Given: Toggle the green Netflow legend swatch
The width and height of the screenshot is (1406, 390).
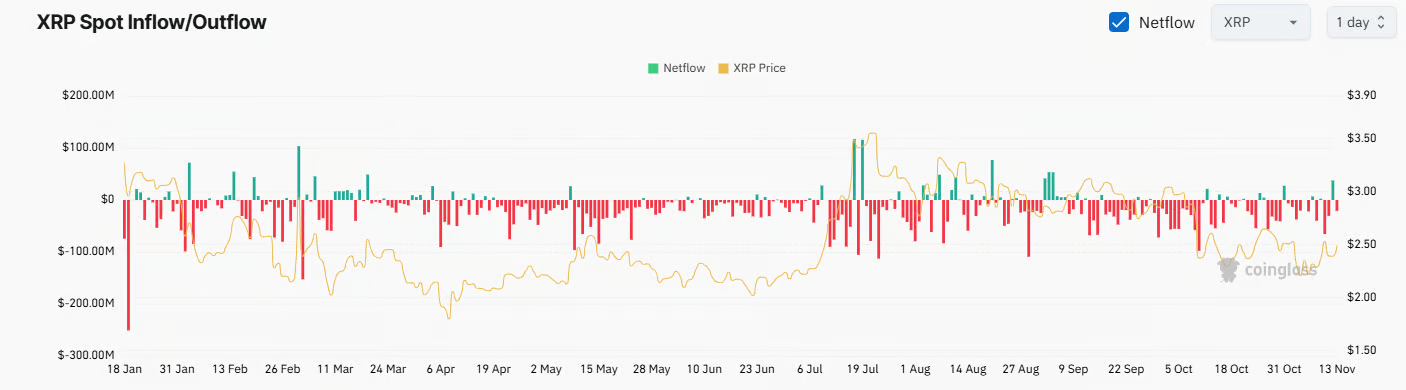Looking at the screenshot, I should coord(653,68).
